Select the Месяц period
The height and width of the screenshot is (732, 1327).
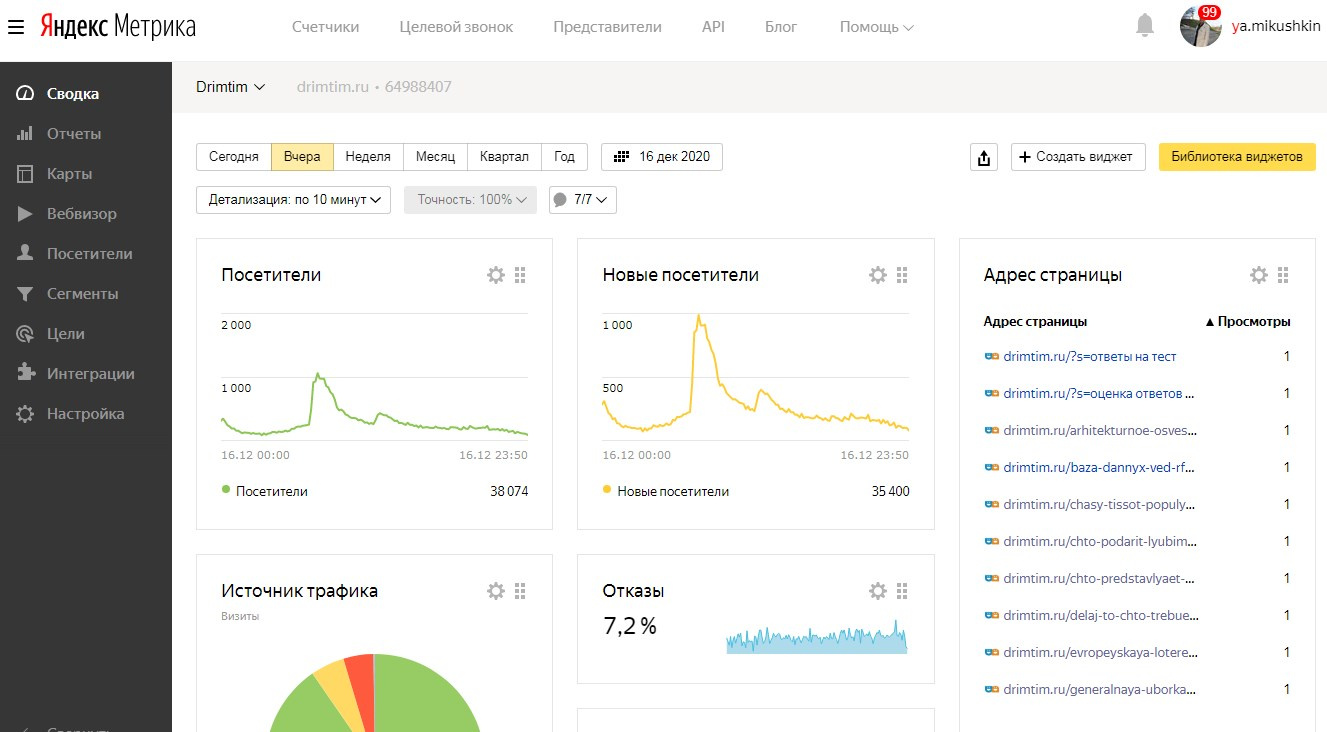pos(435,157)
